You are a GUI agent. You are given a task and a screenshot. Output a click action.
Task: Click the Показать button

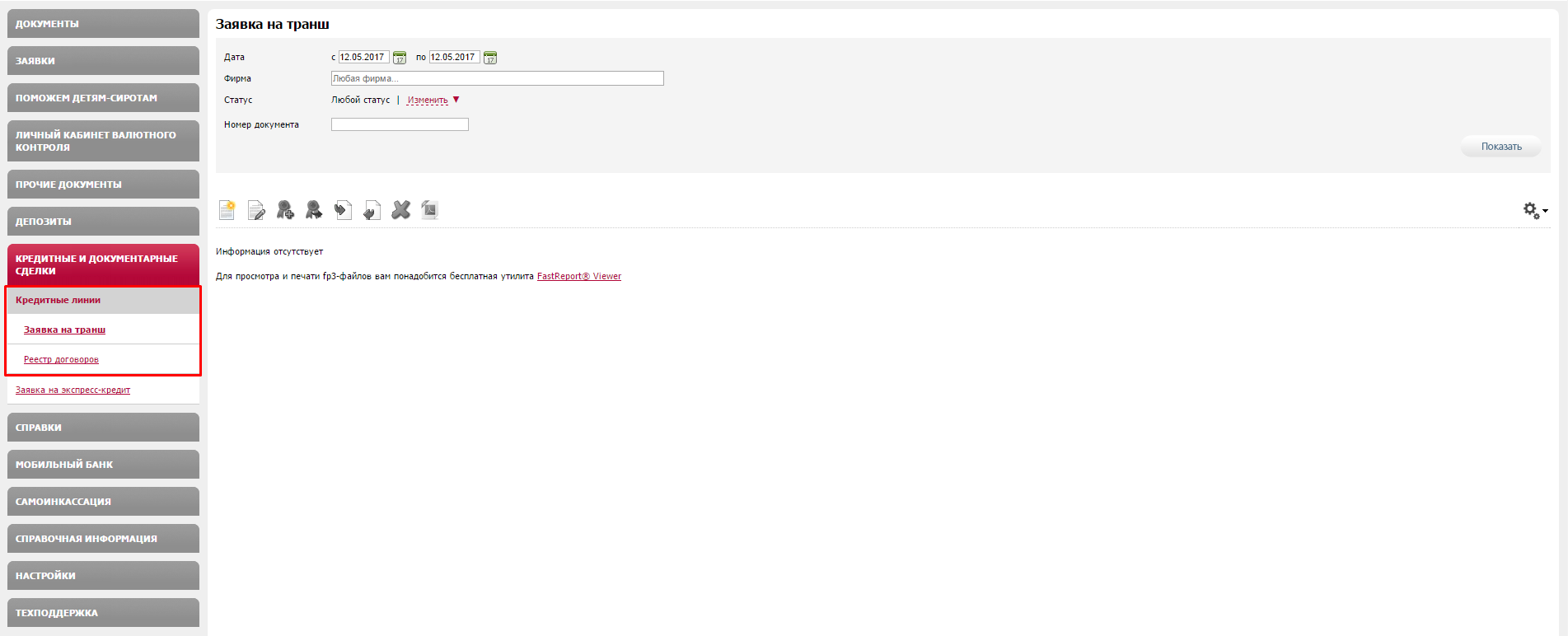(1501, 147)
